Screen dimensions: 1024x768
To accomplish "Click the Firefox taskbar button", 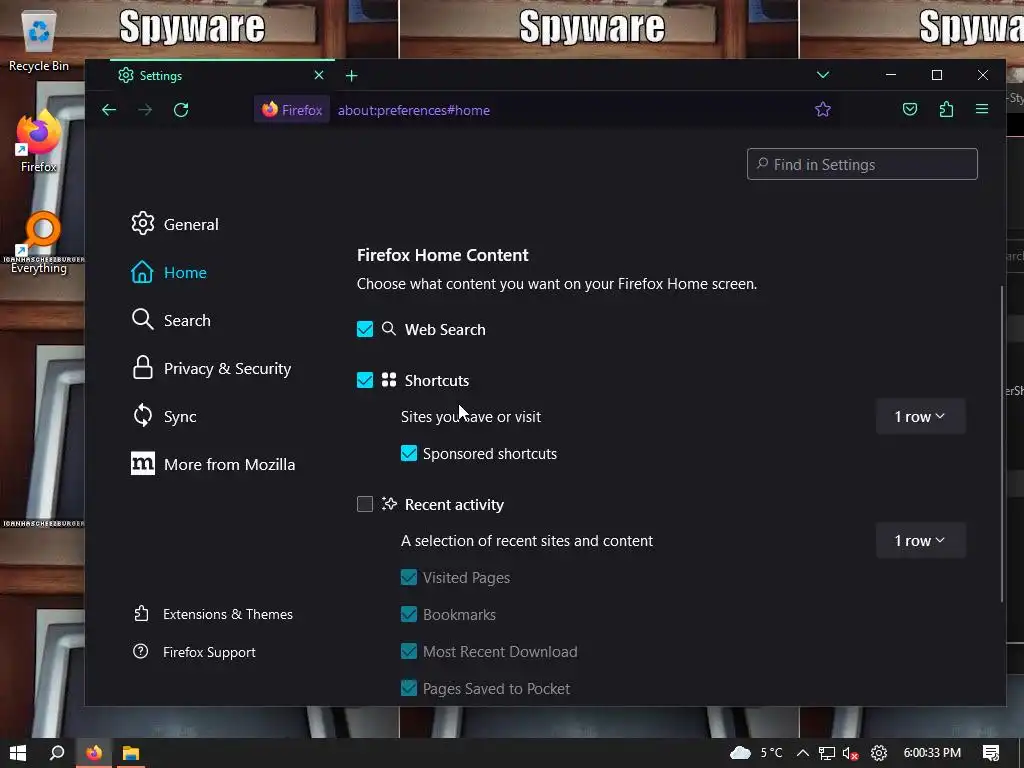I will click(94, 753).
